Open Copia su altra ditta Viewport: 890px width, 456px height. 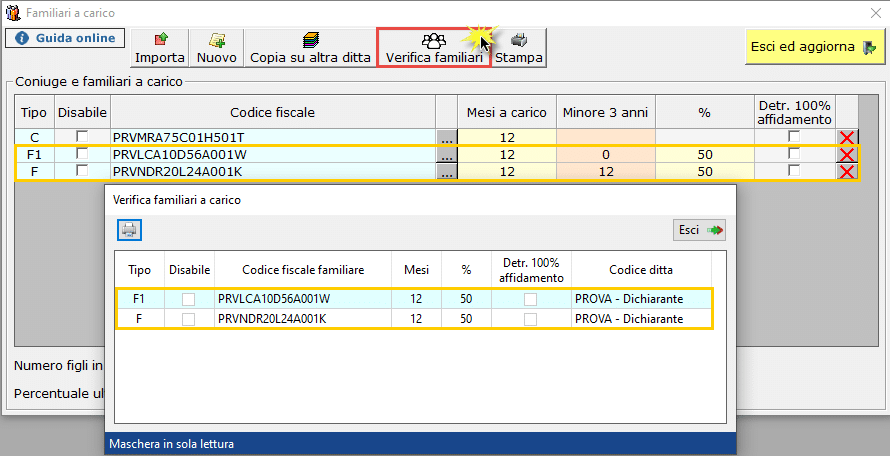[310, 48]
